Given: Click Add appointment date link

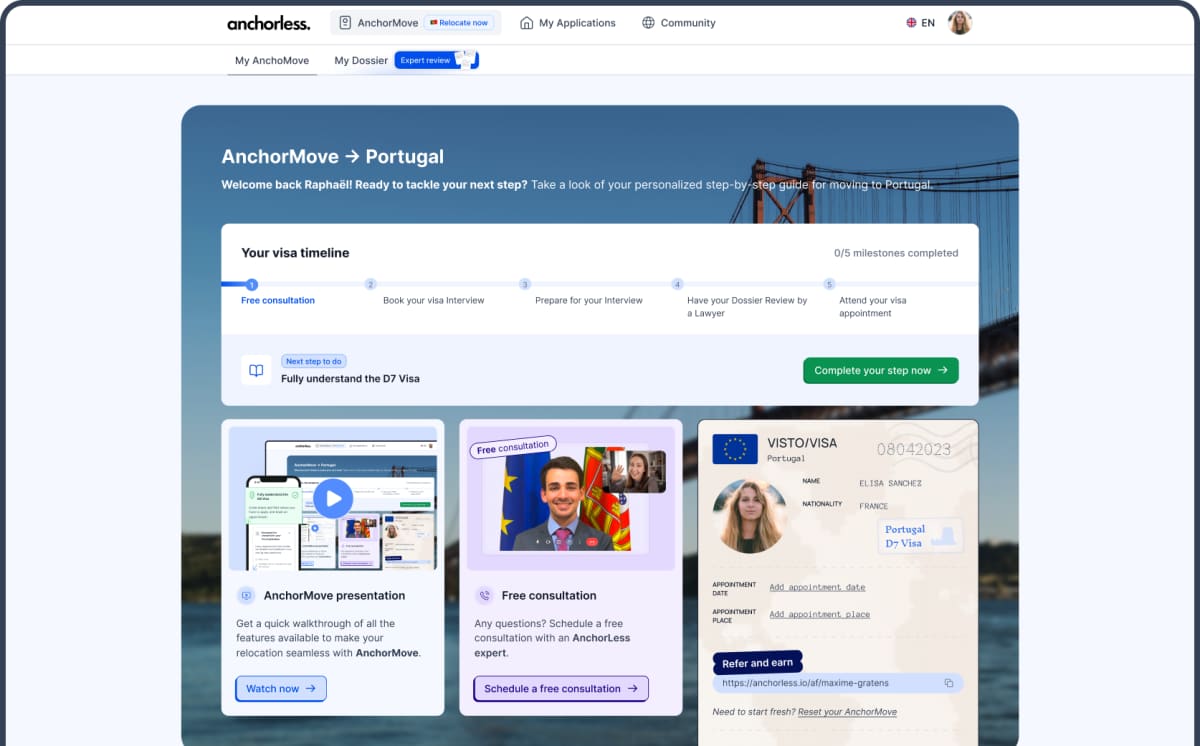Looking at the screenshot, I should pyautogui.click(x=817, y=587).
